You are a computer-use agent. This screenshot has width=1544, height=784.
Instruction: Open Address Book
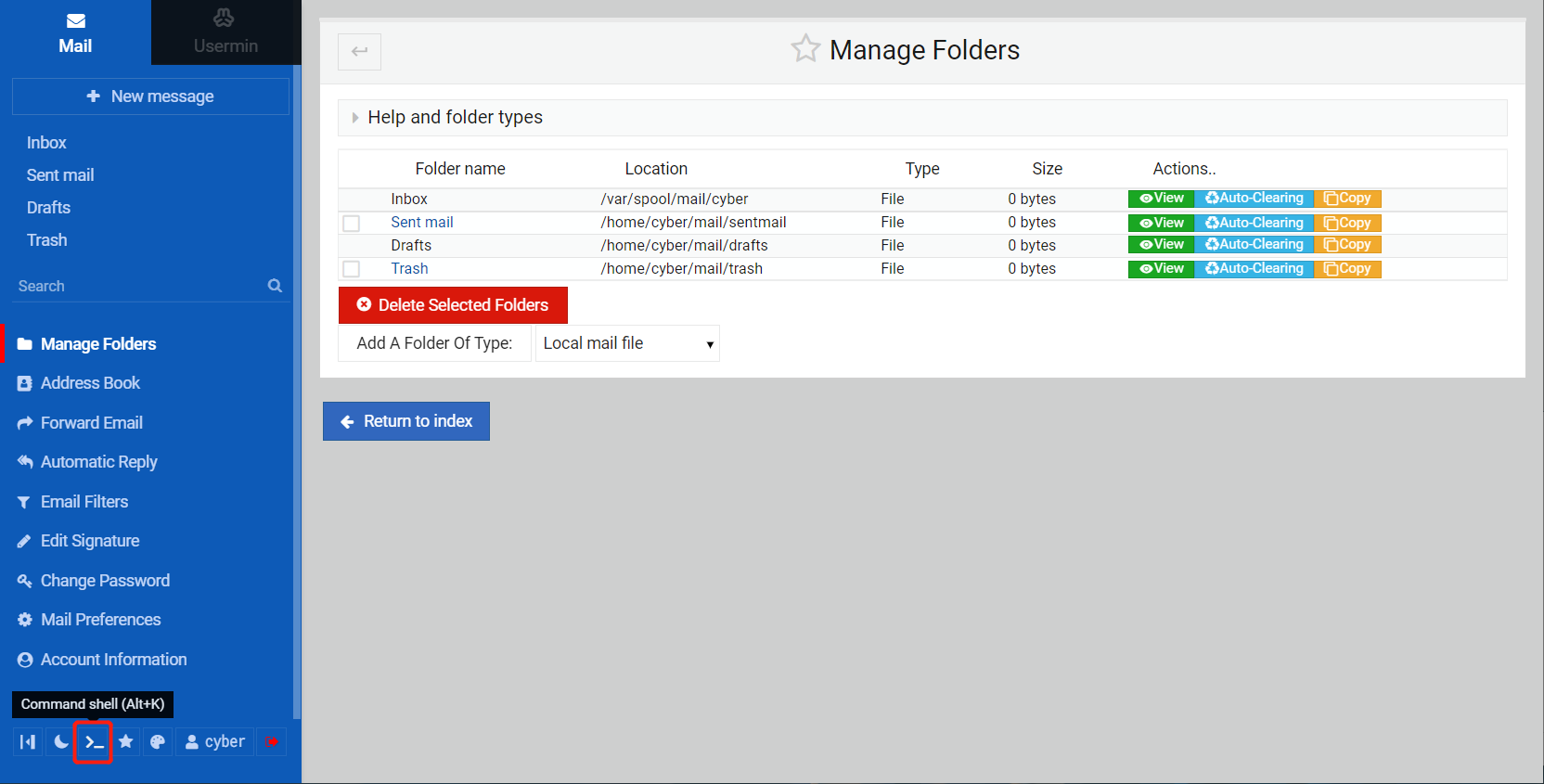(90, 383)
